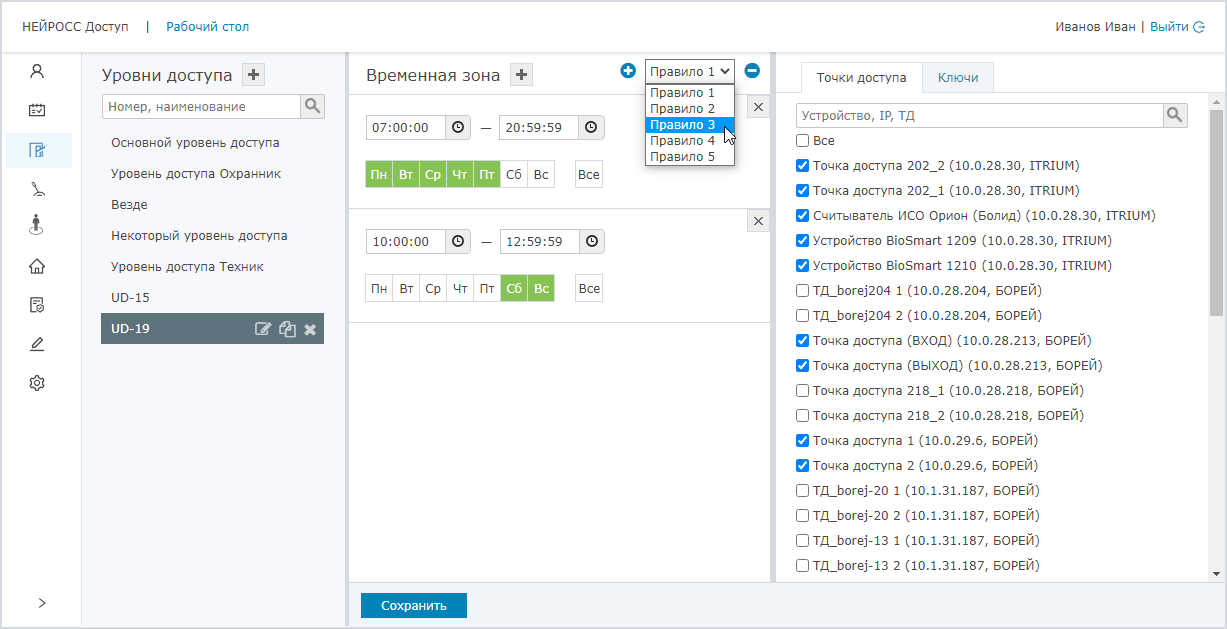Screen dimensions: 1227x629
Task: Uncheck Точка доступа 202_2 checkbox
Action: (x=802, y=166)
